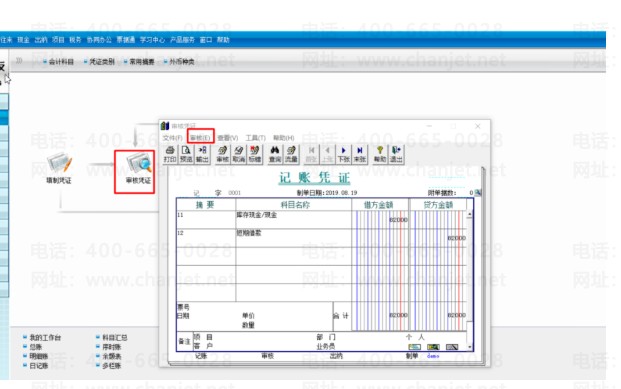
Task: Click the 取消 cancel-approval toolbar icon
Action: 238,154
